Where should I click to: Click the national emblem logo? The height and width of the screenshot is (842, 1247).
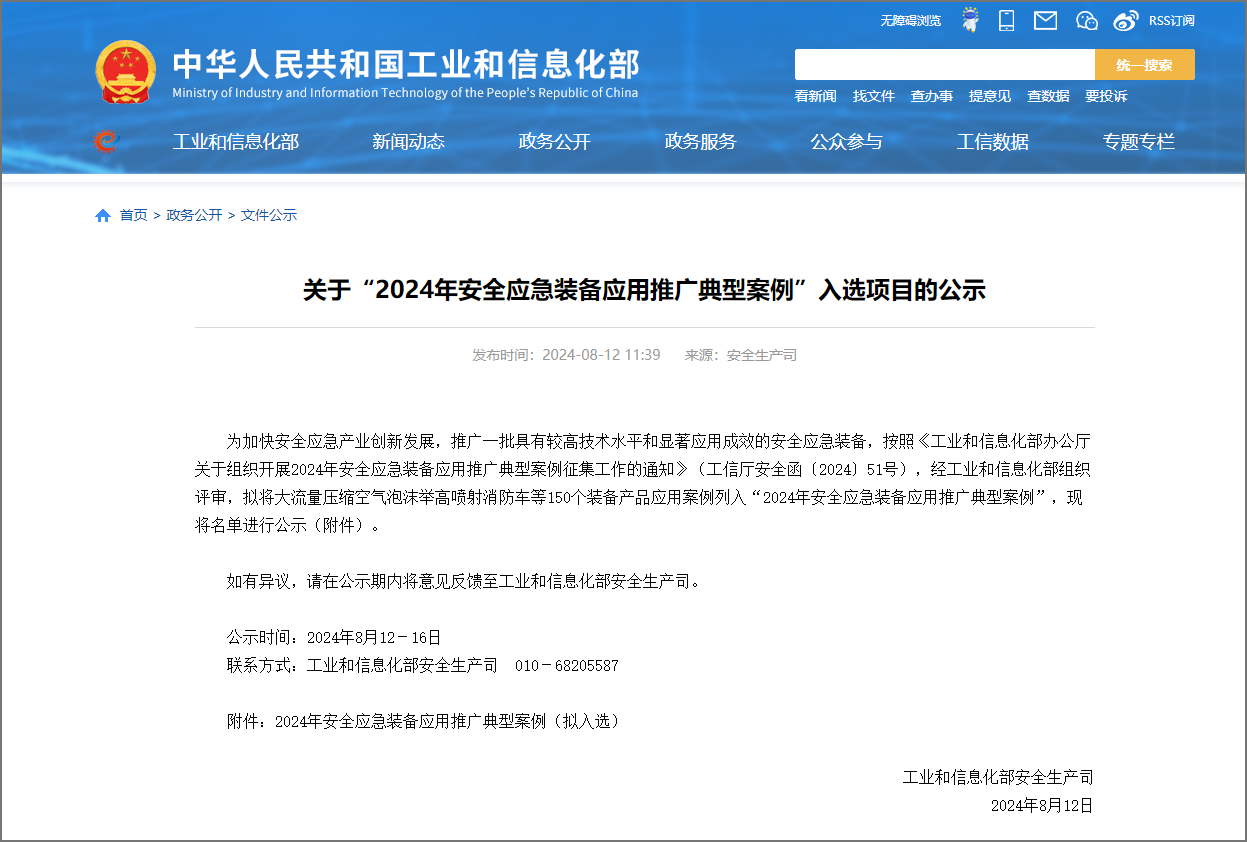[x=125, y=72]
